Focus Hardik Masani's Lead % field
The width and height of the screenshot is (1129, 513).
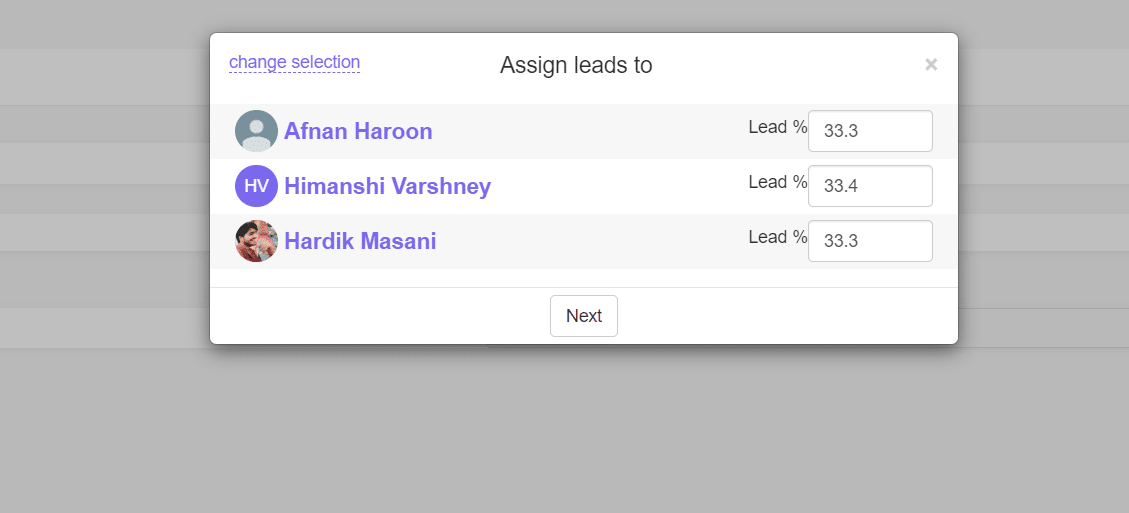click(x=870, y=241)
